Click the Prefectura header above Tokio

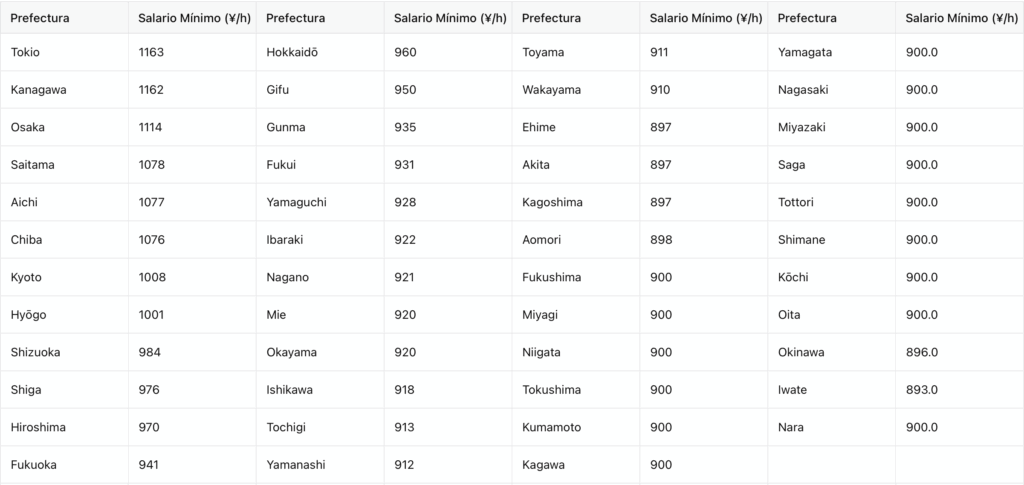39,18
